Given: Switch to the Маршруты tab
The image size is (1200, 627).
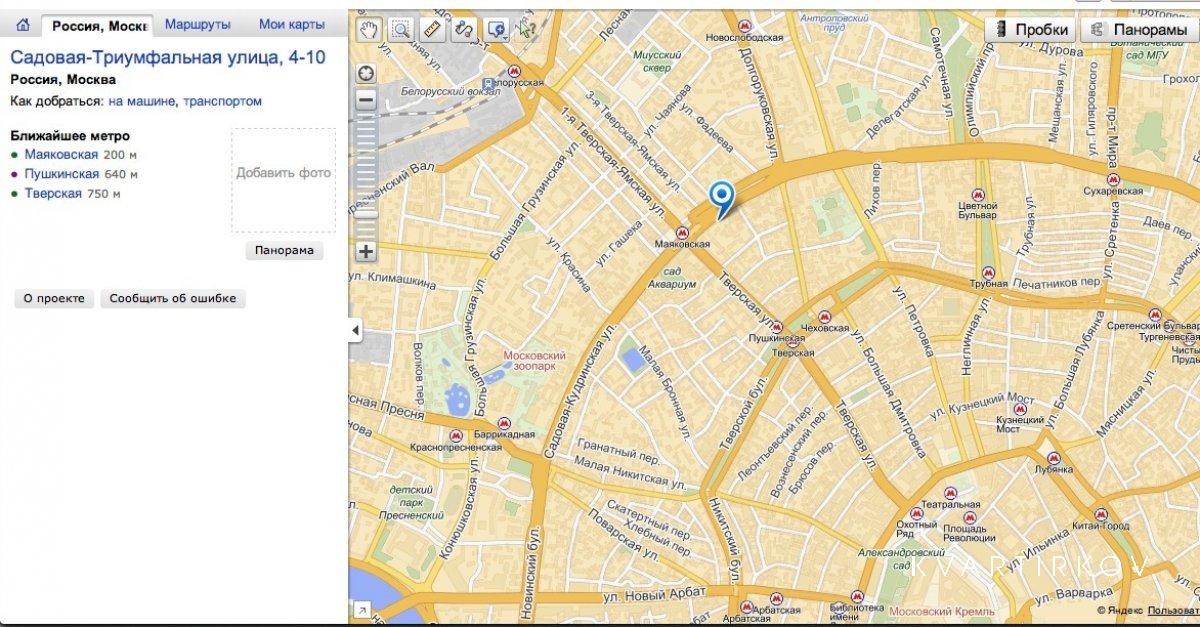Looking at the screenshot, I should [x=198, y=24].
